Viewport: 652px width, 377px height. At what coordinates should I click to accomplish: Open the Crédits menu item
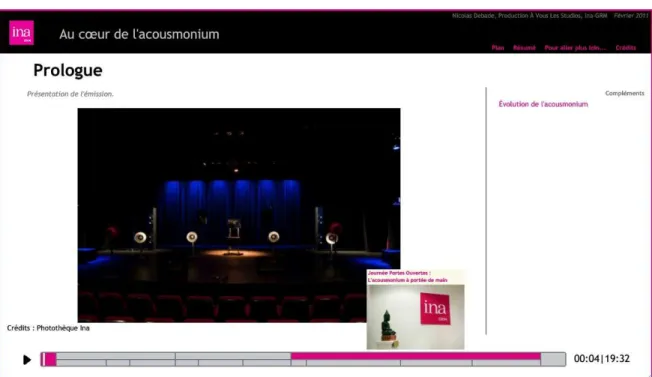coord(626,48)
